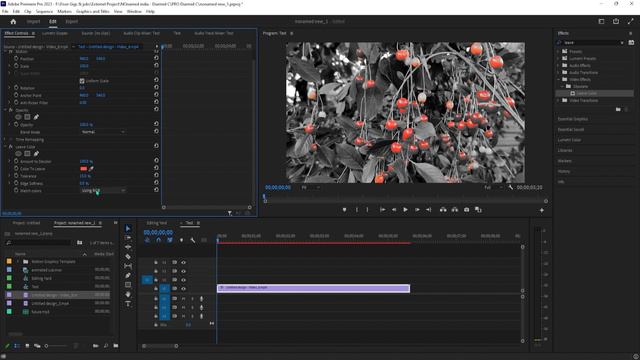Create ellipse mask under Leave Color effect
Image resolution: width=640 pixels, height=360 pixels.
click(18, 153)
